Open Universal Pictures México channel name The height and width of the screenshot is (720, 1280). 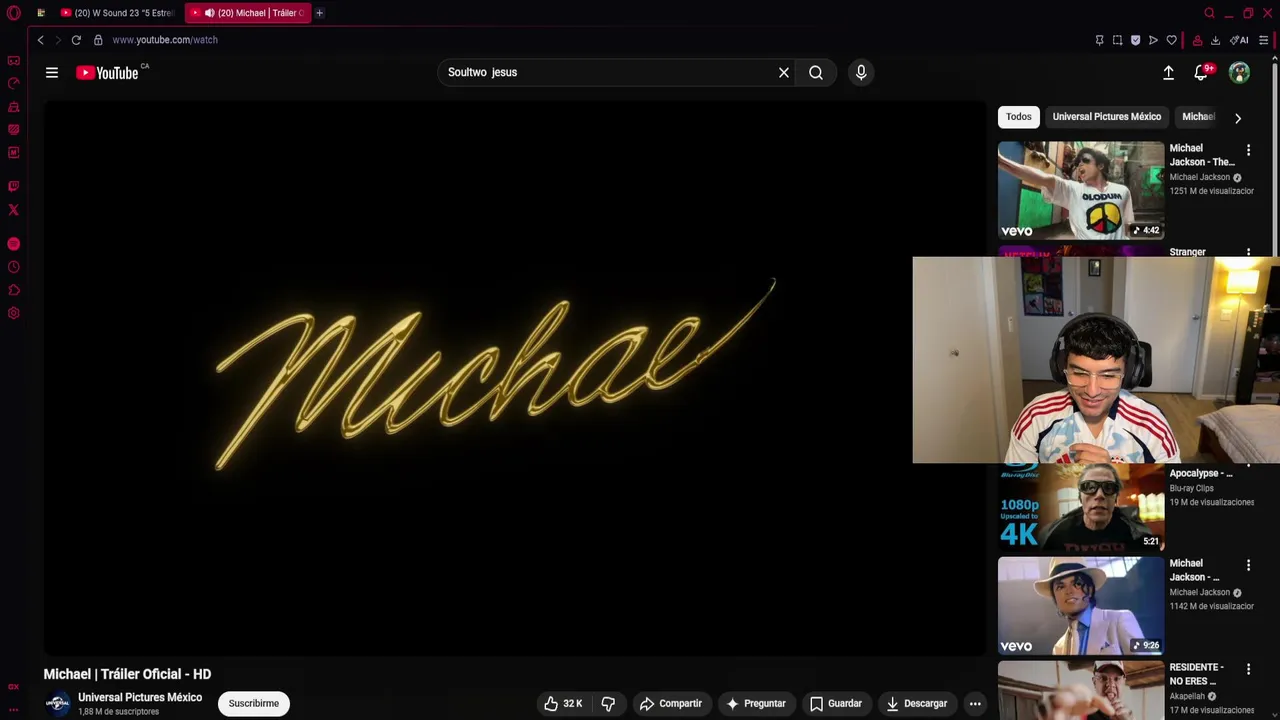pos(140,697)
